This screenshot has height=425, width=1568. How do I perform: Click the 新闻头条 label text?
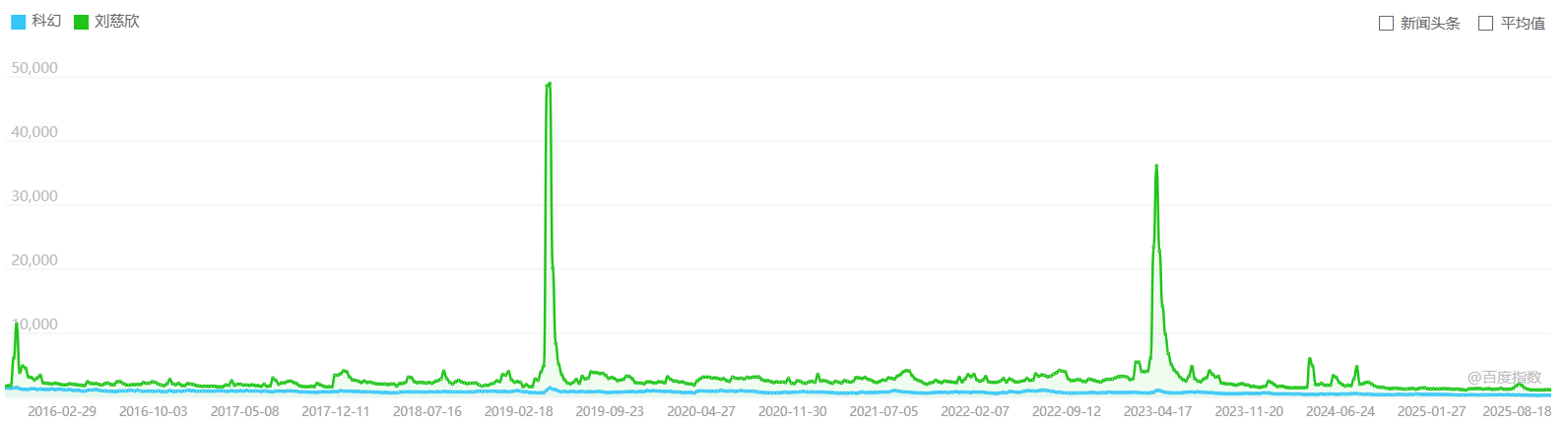[x=1430, y=23]
